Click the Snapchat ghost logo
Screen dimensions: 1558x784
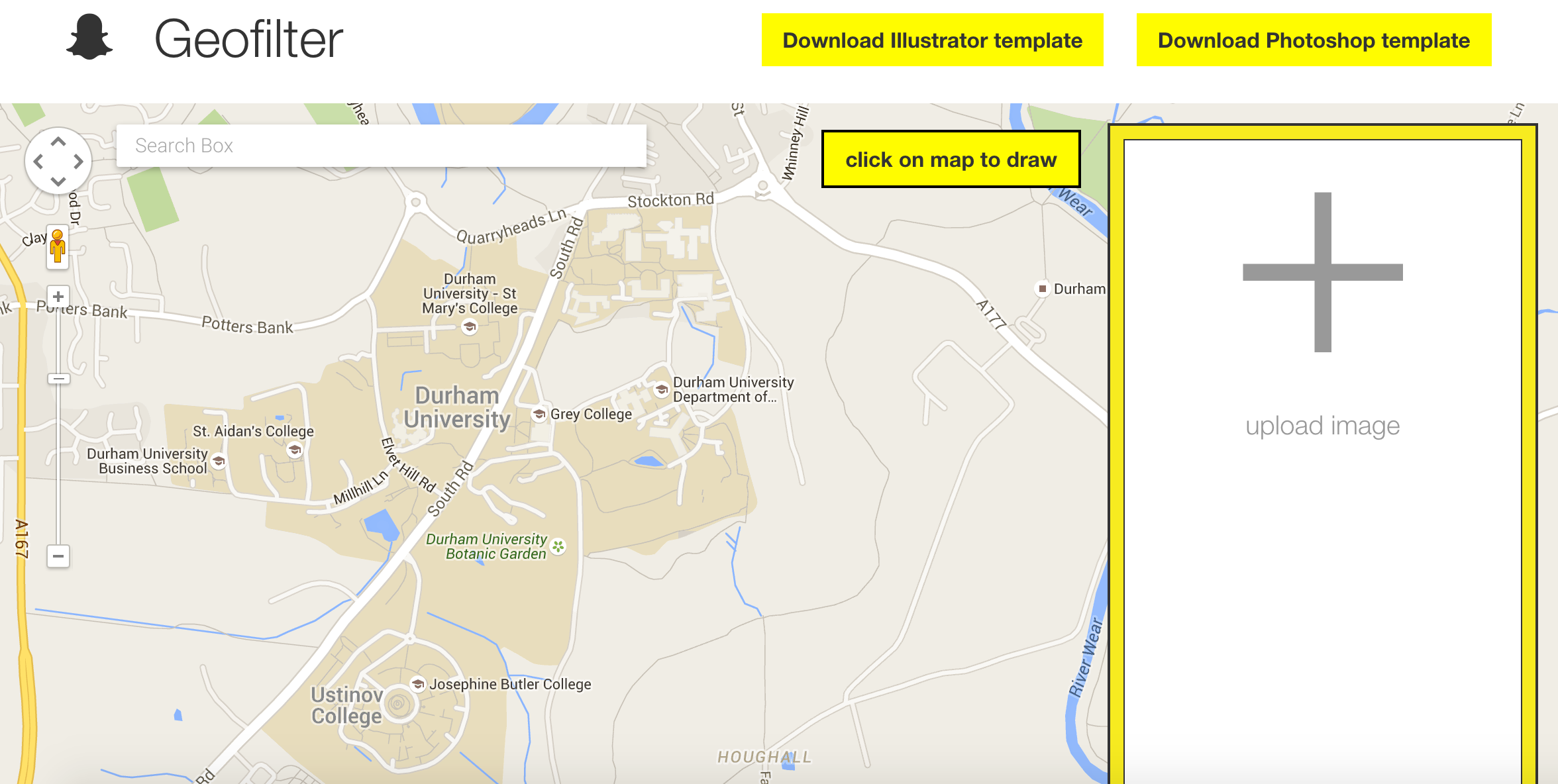pyautogui.click(x=89, y=37)
